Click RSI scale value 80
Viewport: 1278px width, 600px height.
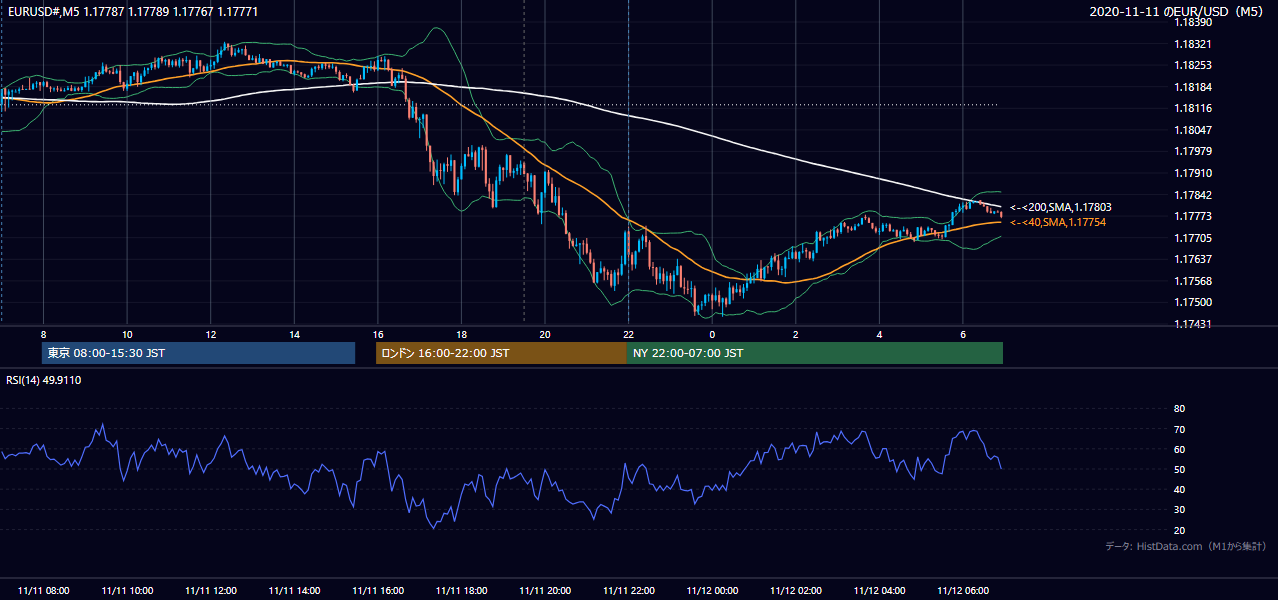[1179, 409]
